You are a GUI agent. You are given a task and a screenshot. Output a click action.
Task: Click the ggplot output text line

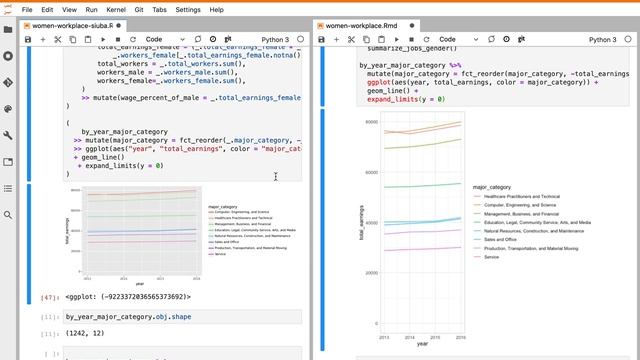(128, 297)
